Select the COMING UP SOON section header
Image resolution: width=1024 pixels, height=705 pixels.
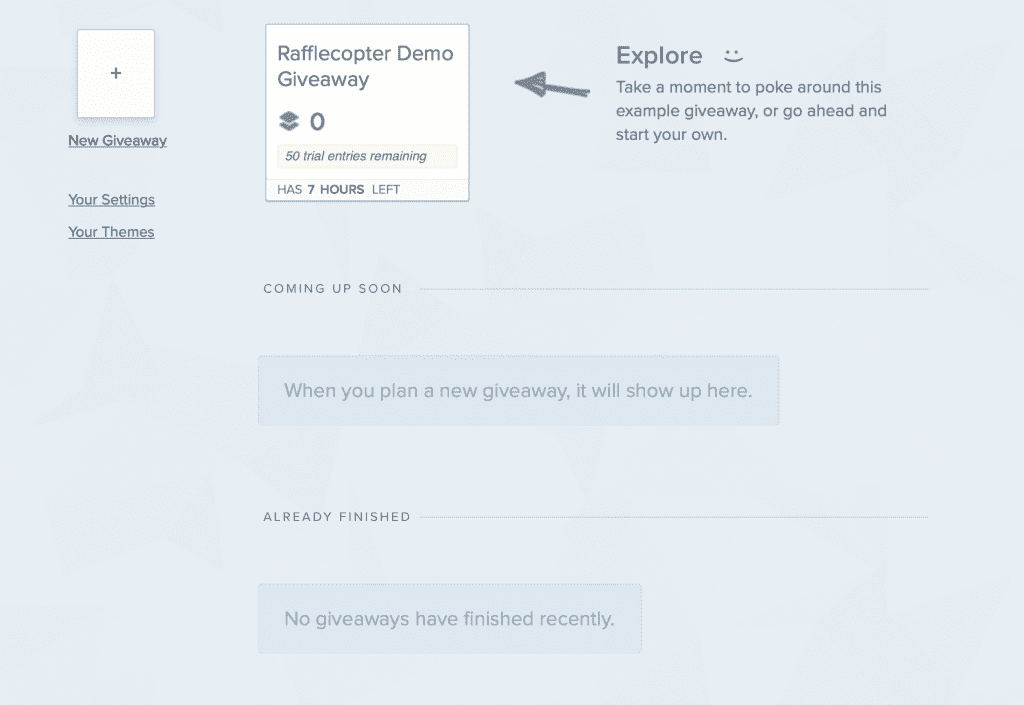pyautogui.click(x=333, y=288)
